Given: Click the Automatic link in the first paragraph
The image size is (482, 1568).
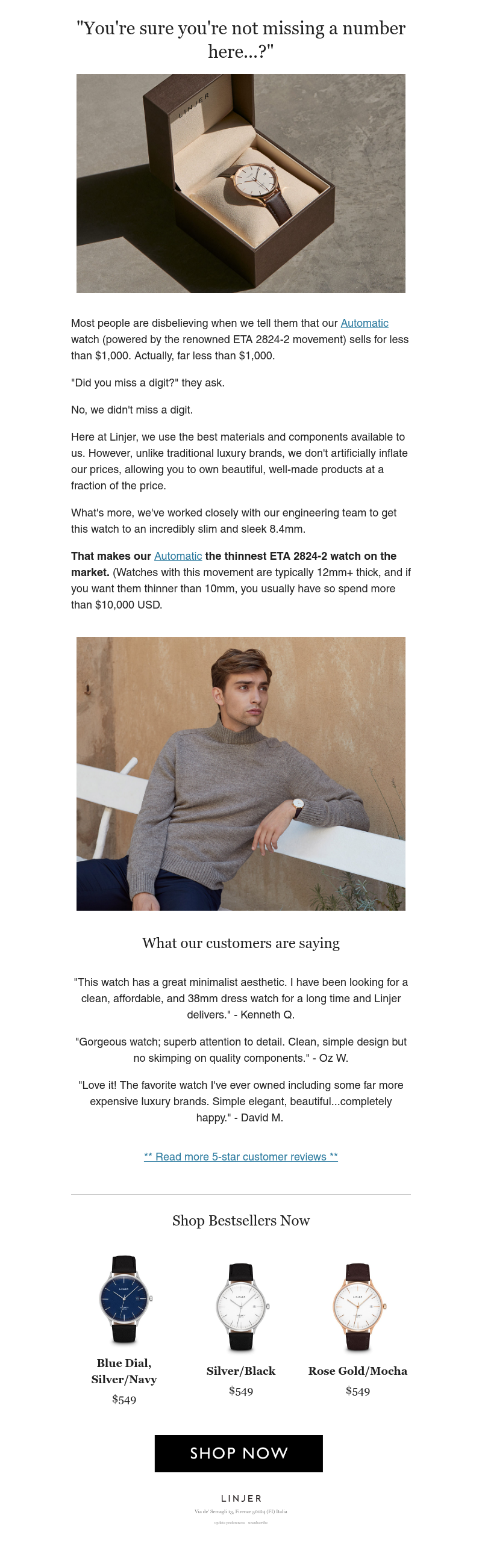Looking at the screenshot, I should pos(365,323).
